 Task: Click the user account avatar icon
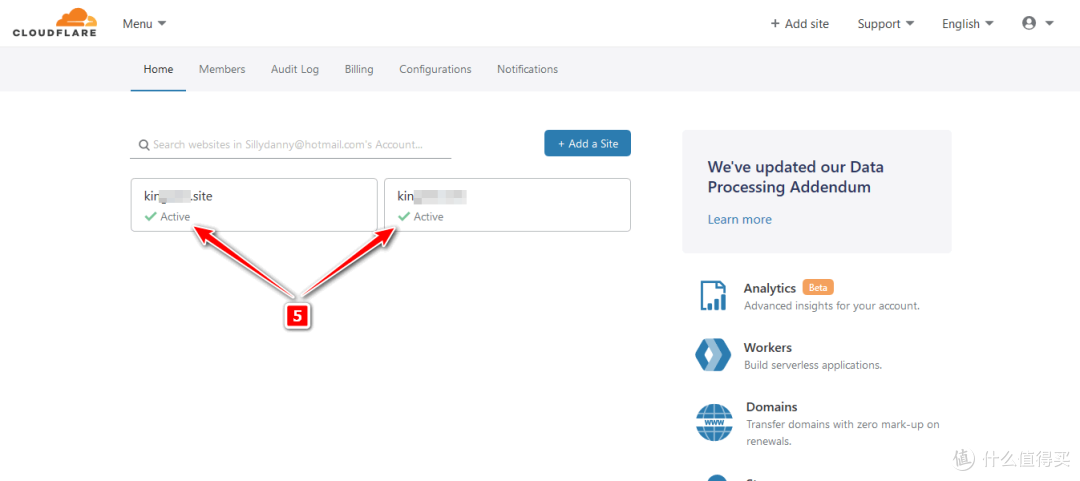pos(1029,23)
